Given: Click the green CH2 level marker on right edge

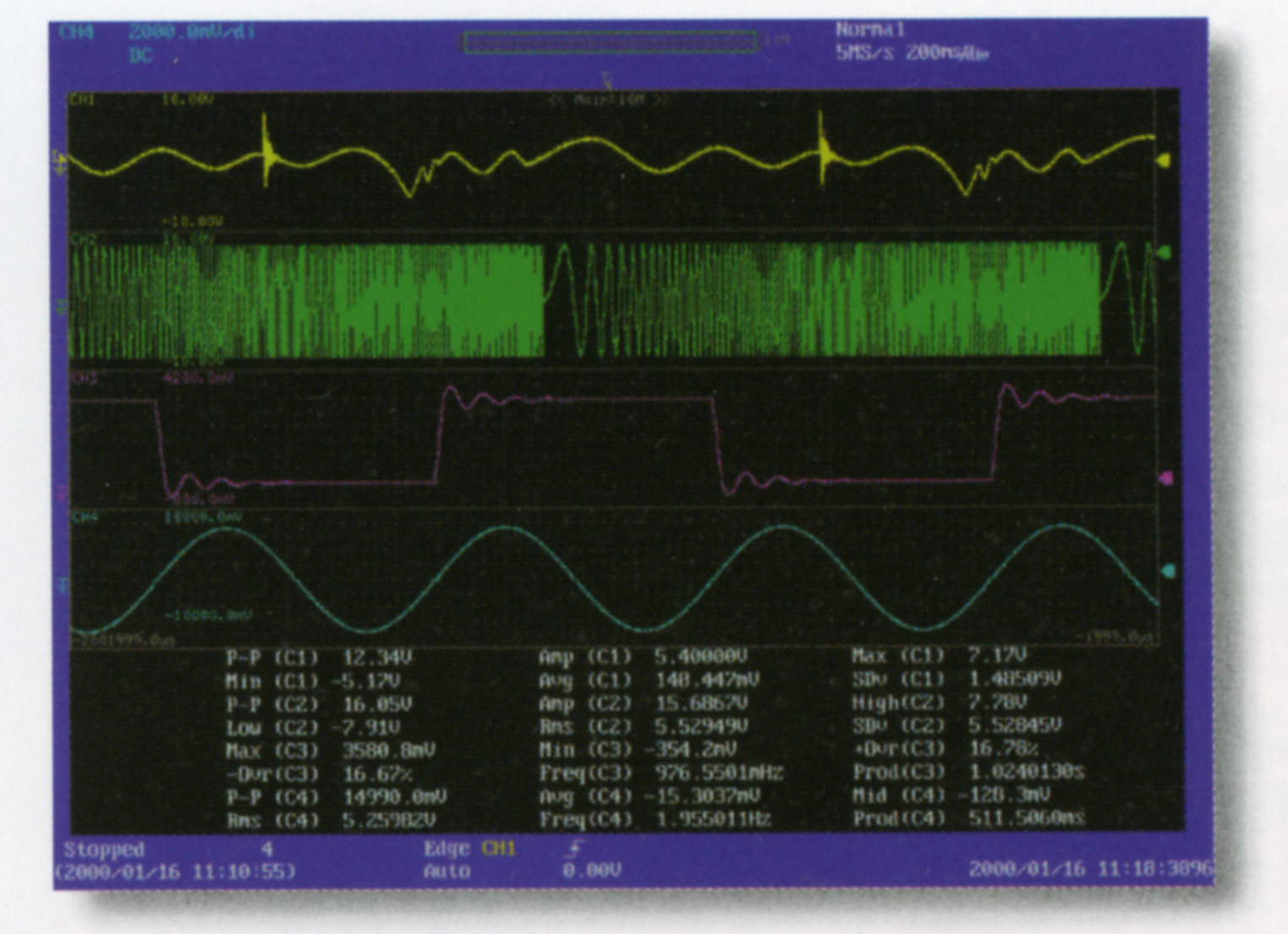Looking at the screenshot, I should coord(1165,253).
